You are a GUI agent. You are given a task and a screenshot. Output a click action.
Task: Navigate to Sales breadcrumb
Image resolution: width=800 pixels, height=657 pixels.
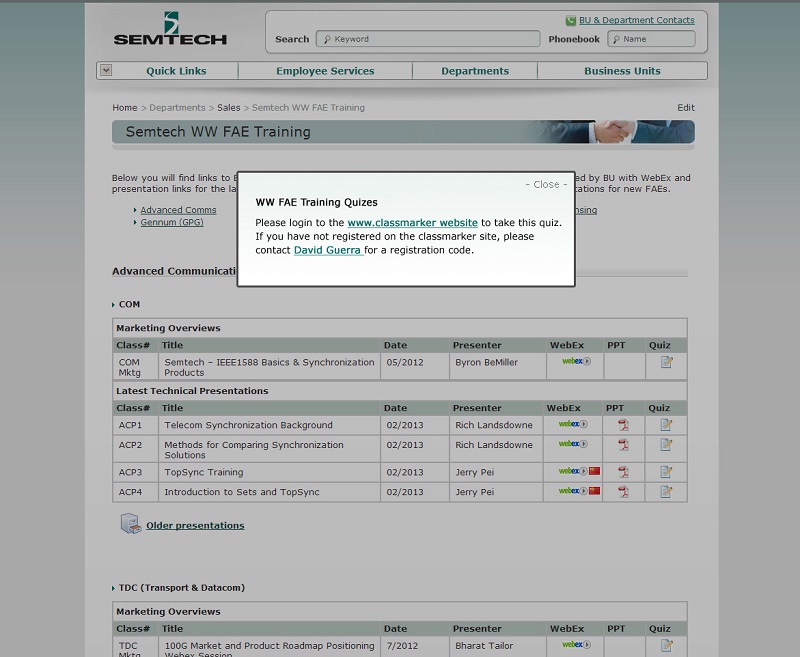click(x=229, y=108)
